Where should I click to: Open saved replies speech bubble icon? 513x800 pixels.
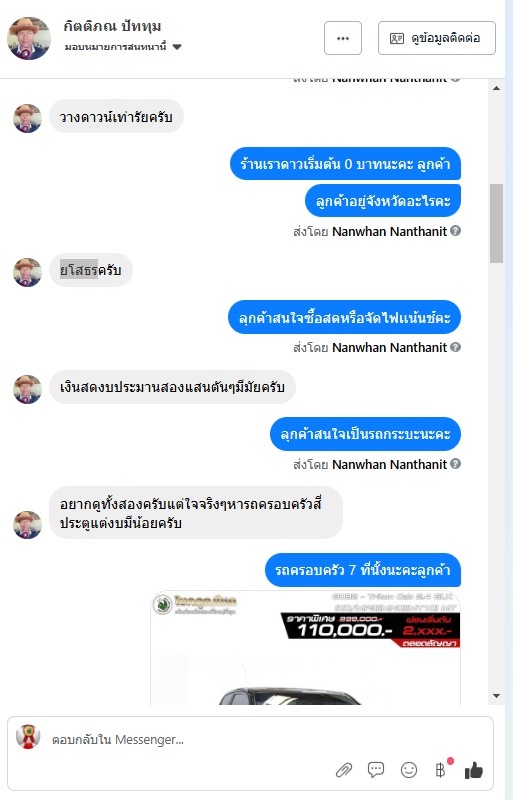pyautogui.click(x=376, y=770)
